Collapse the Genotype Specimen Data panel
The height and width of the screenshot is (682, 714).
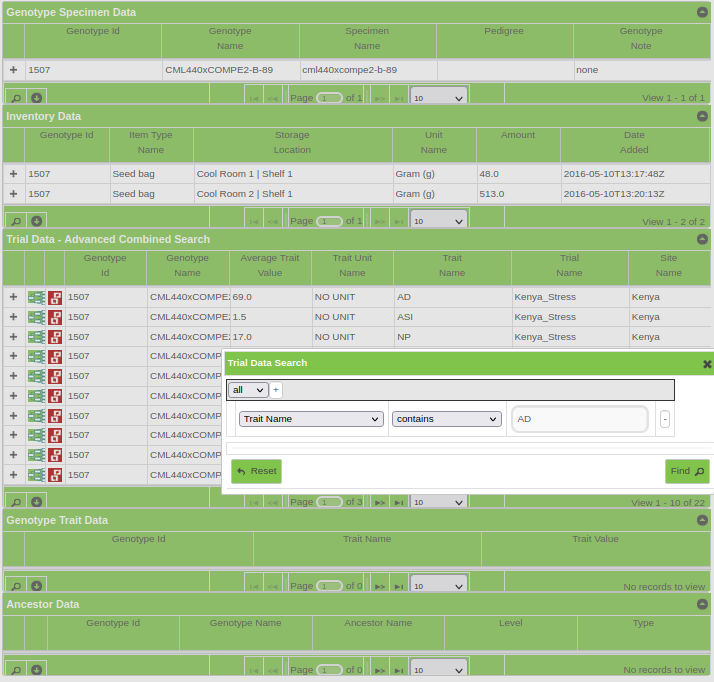[702, 13]
